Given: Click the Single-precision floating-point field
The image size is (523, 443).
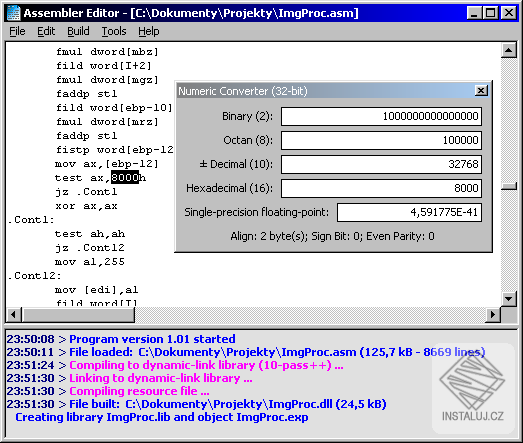Looking at the screenshot, I should coord(409,212).
